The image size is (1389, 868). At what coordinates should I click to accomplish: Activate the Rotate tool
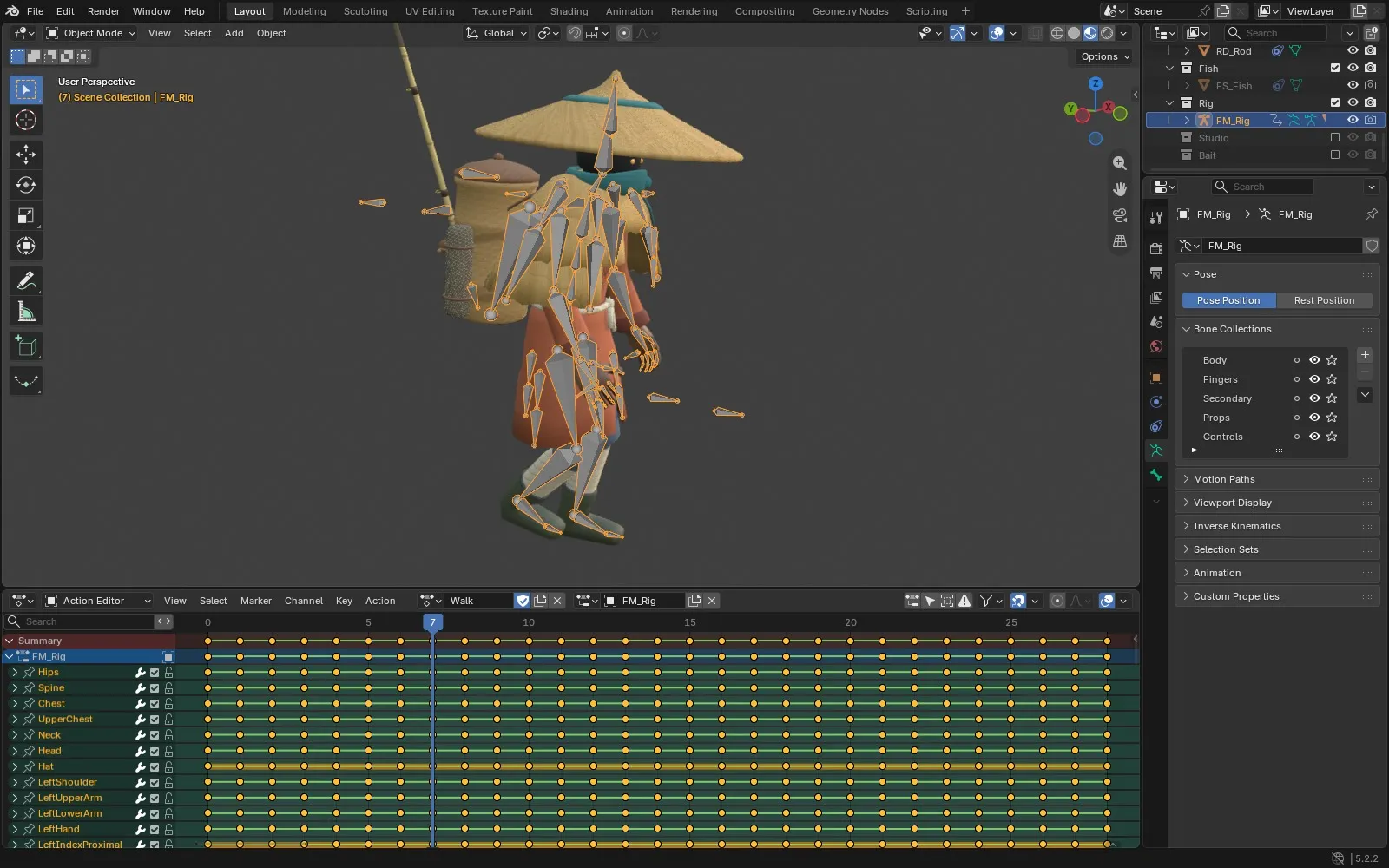pos(26,185)
